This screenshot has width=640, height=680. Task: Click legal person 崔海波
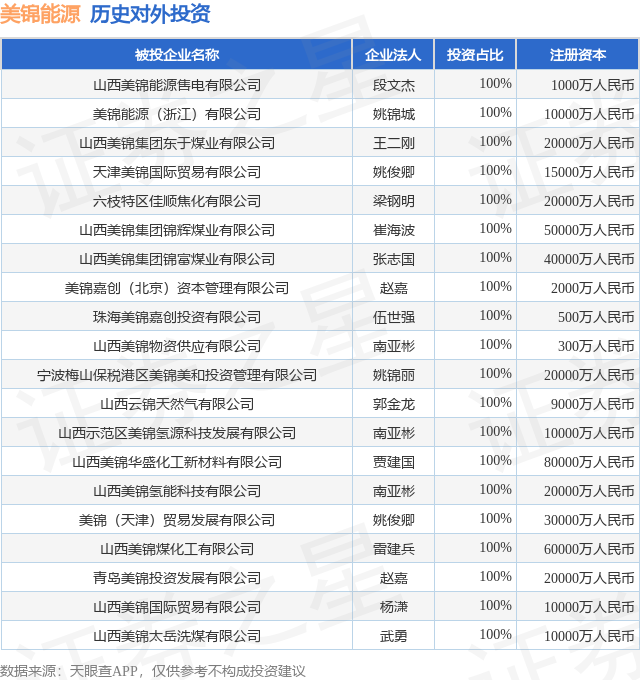coord(394,230)
